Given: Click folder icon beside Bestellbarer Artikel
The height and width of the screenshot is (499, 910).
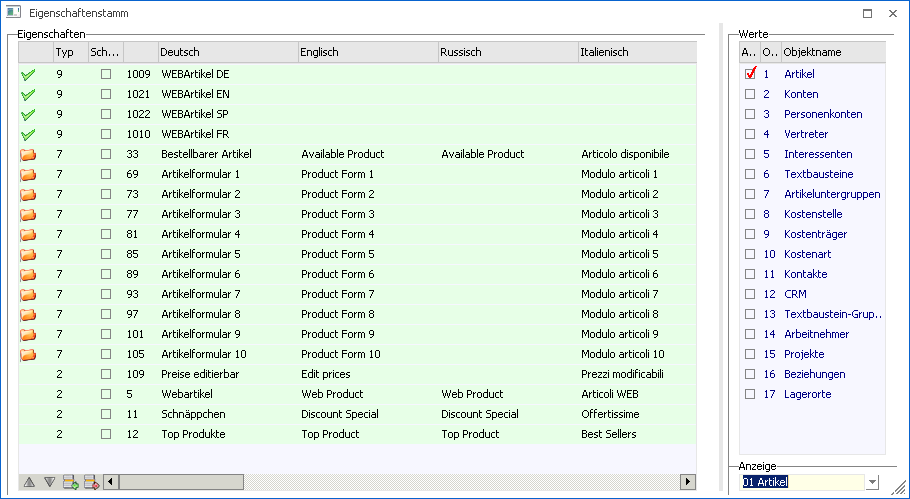Looking at the screenshot, I should (28, 154).
